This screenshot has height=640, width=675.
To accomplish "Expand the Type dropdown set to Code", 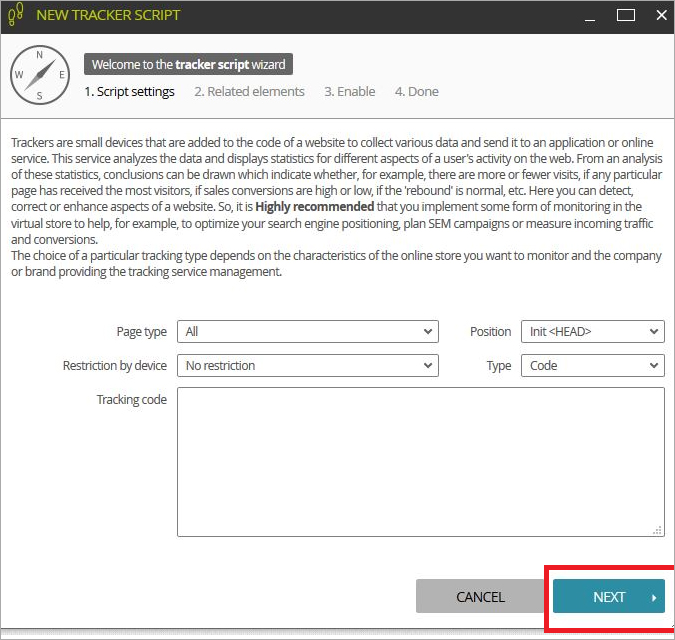I will [592, 366].
